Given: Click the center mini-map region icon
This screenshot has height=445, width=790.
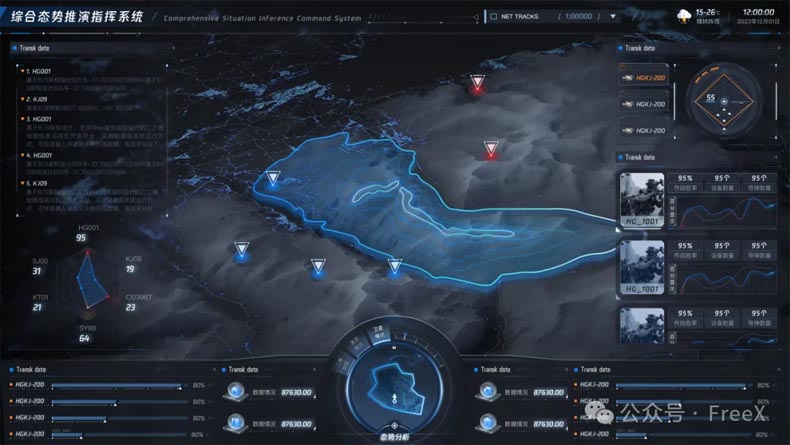Looking at the screenshot, I should (394, 386).
